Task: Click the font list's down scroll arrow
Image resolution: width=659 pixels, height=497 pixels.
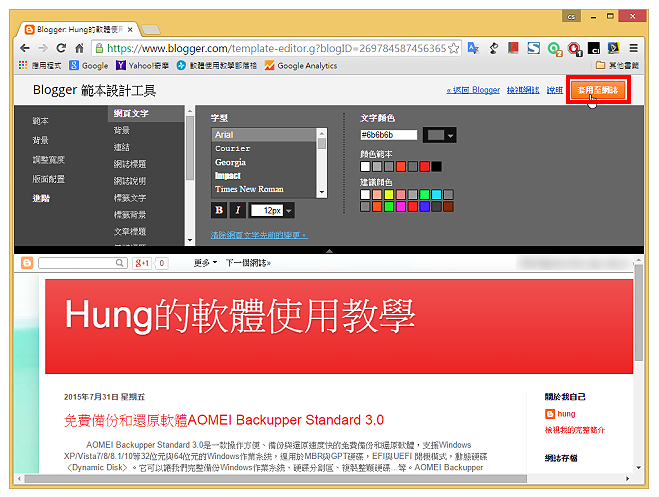Action: [322, 192]
